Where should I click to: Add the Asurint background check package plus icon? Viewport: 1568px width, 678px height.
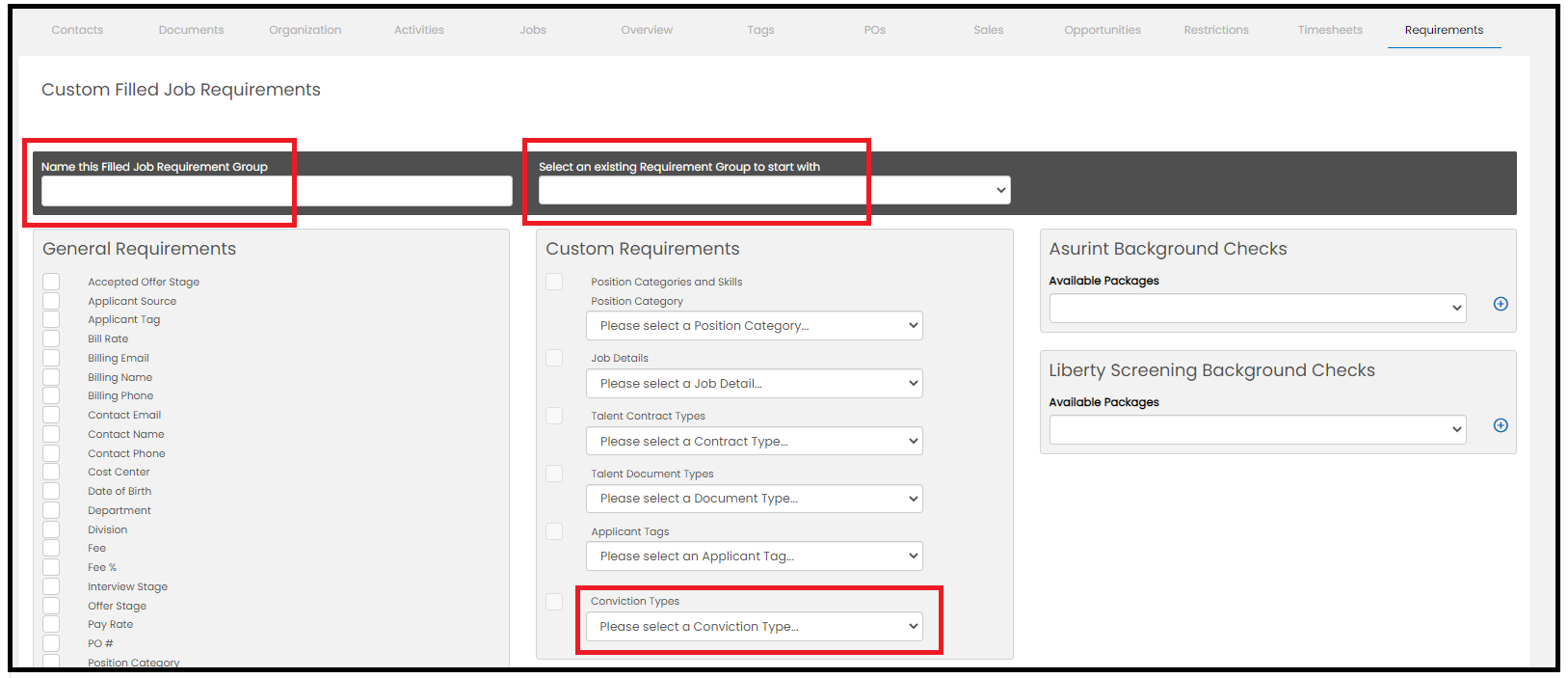pyautogui.click(x=1501, y=304)
